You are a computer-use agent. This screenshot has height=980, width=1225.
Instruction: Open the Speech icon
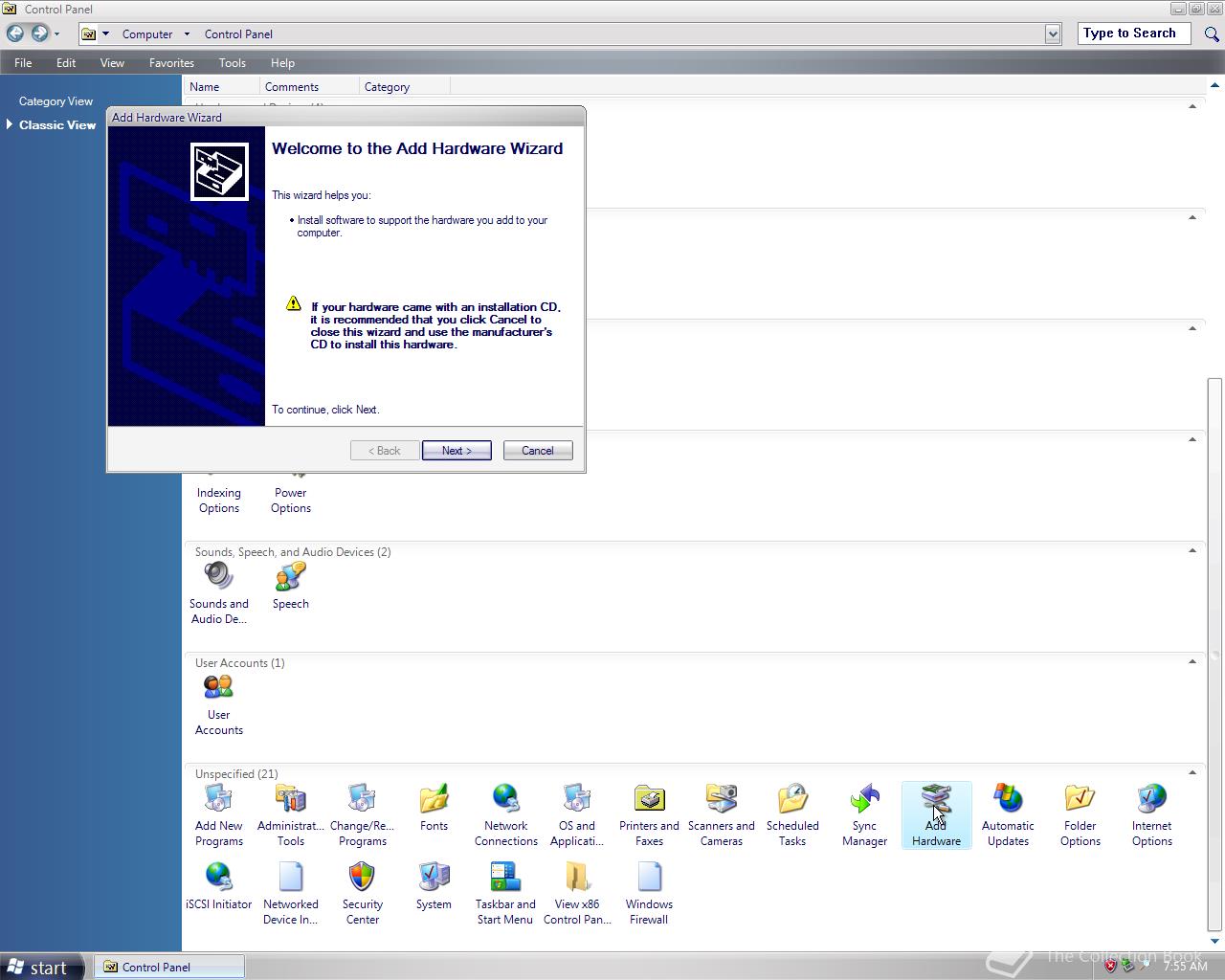(291, 586)
